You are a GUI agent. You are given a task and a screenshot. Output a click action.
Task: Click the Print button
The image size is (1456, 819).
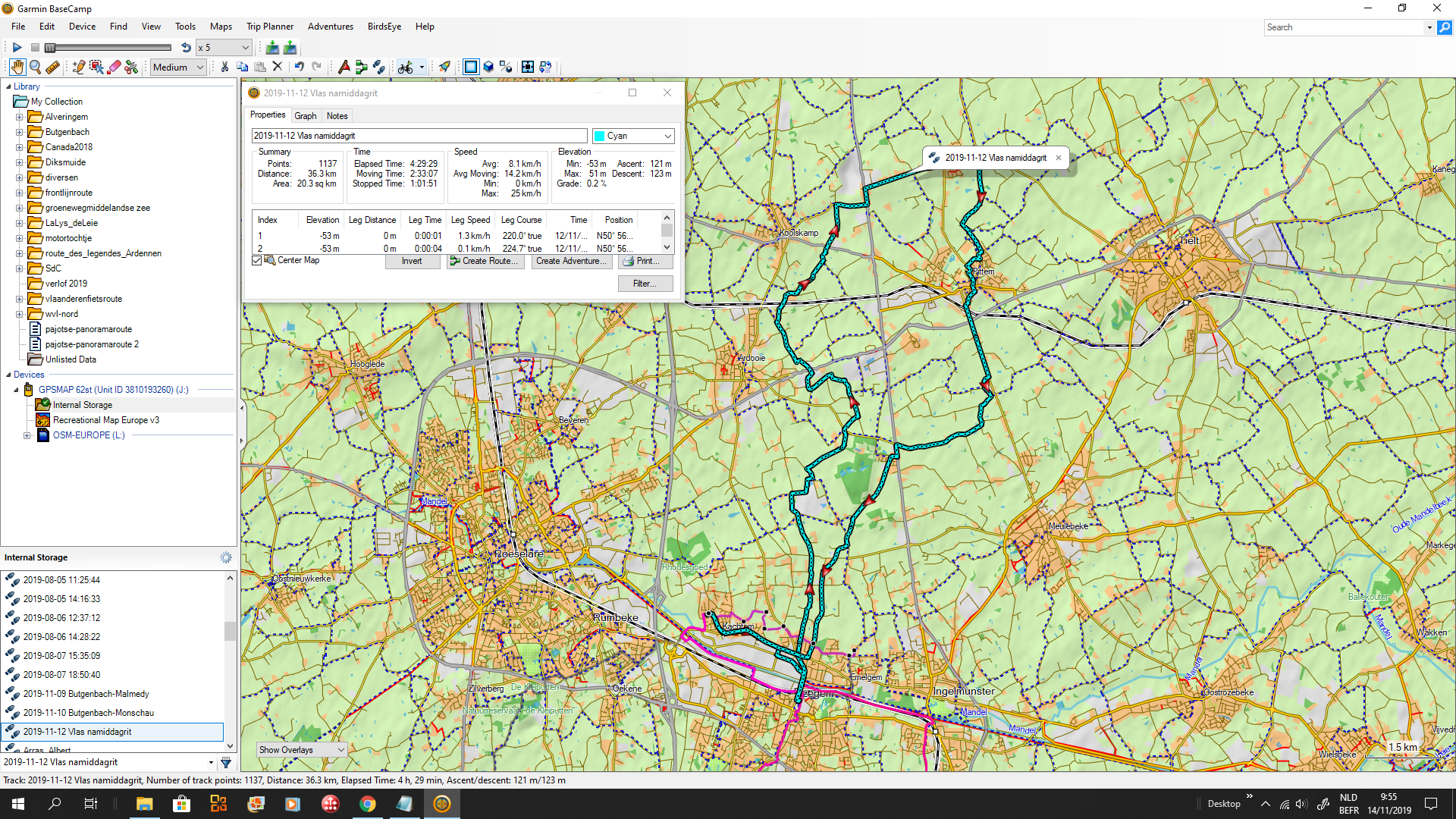646,261
